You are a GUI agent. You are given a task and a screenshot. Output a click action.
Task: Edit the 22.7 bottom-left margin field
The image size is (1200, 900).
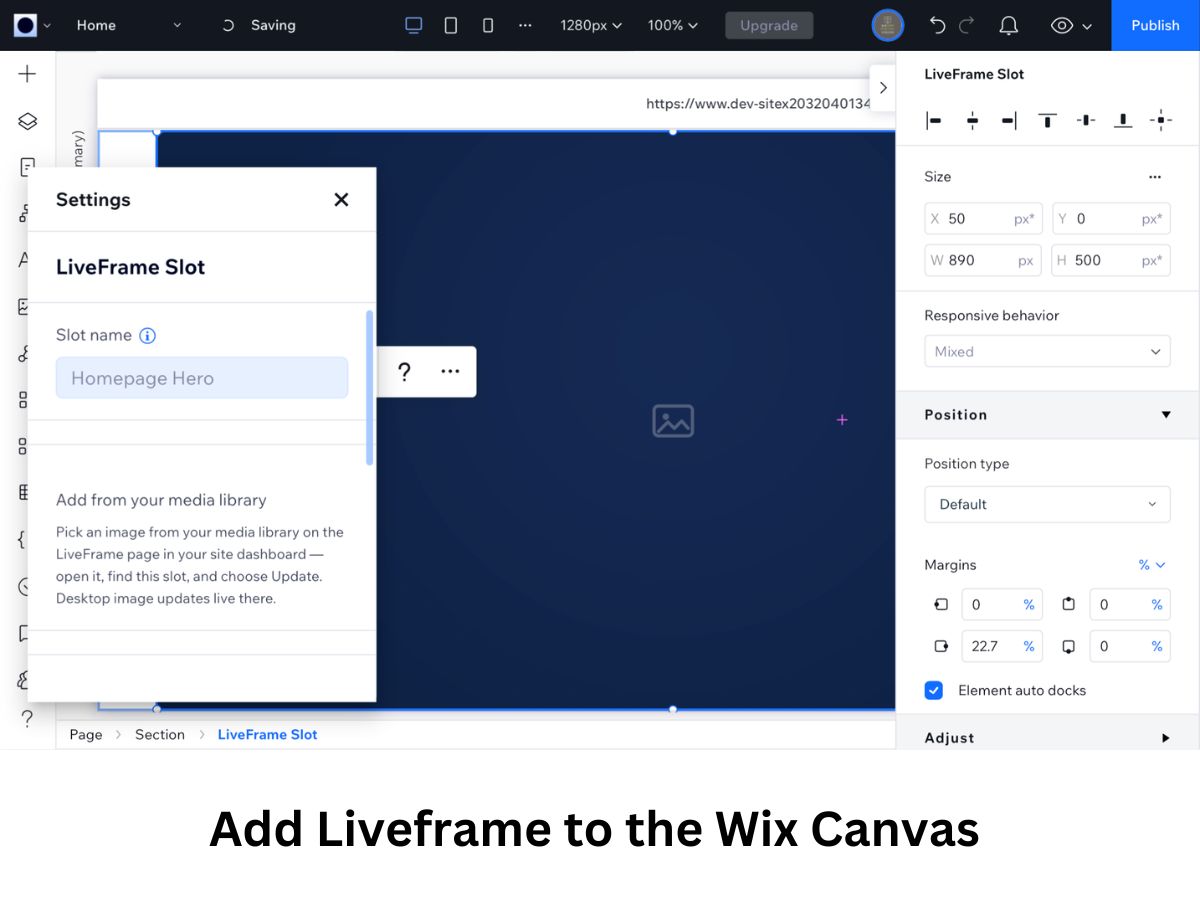pos(1002,646)
